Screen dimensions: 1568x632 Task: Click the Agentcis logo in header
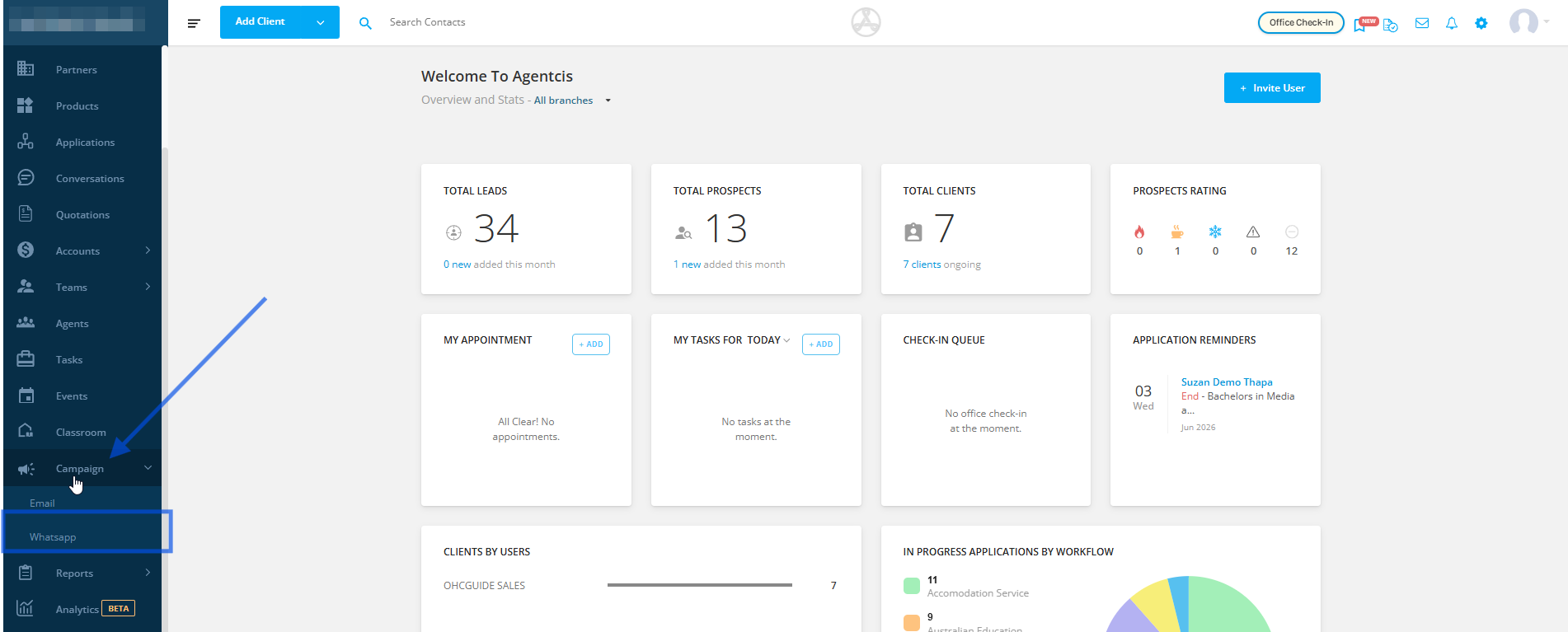866,22
